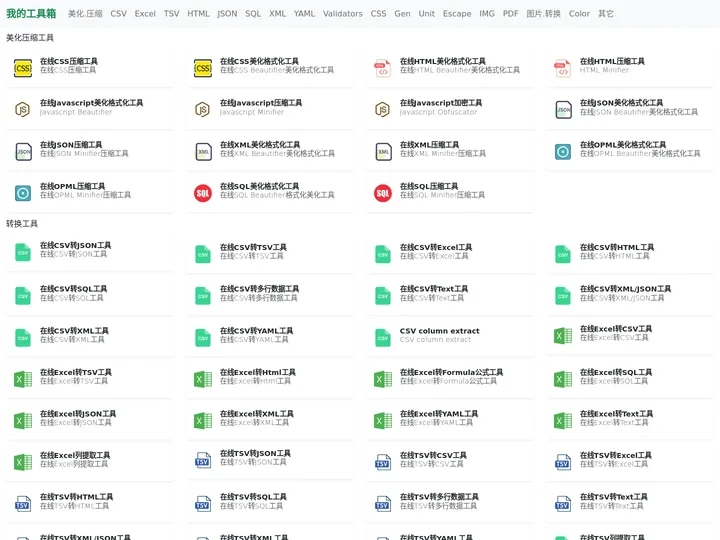Image resolution: width=720 pixels, height=540 pixels.
Task: Open the 在线CSV转多行数据工具 link
Action: click(x=259, y=289)
